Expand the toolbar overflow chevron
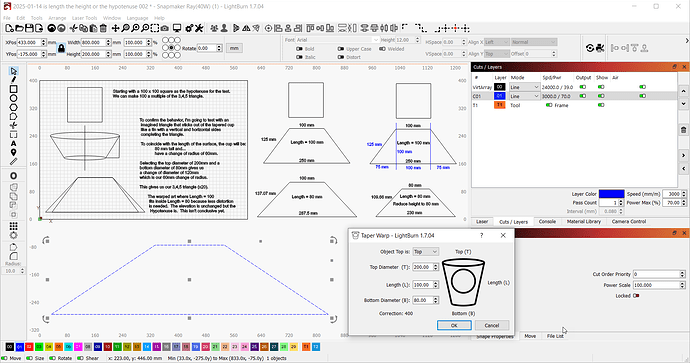This screenshot has height=363, width=690. (686, 41)
